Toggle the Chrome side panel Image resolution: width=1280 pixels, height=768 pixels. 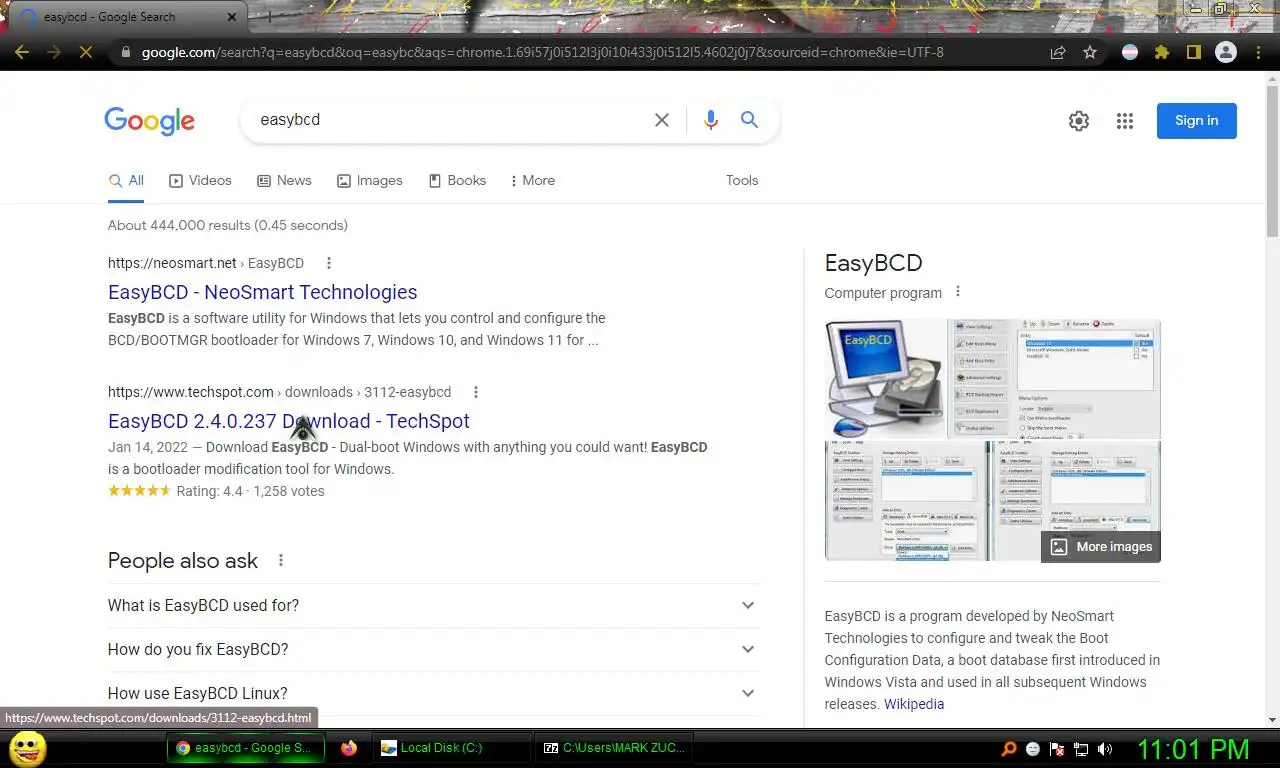[1193, 52]
